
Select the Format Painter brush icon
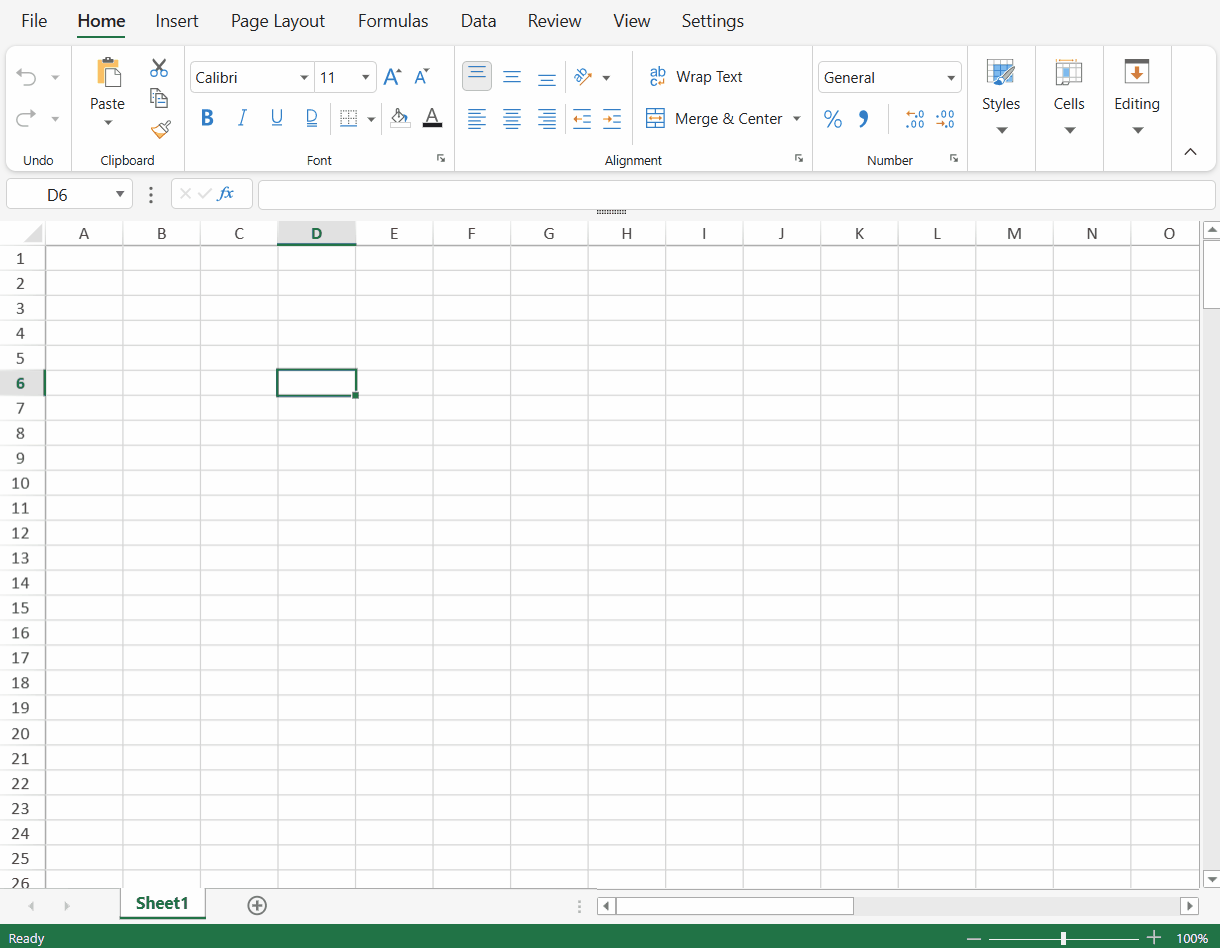pyautogui.click(x=160, y=129)
